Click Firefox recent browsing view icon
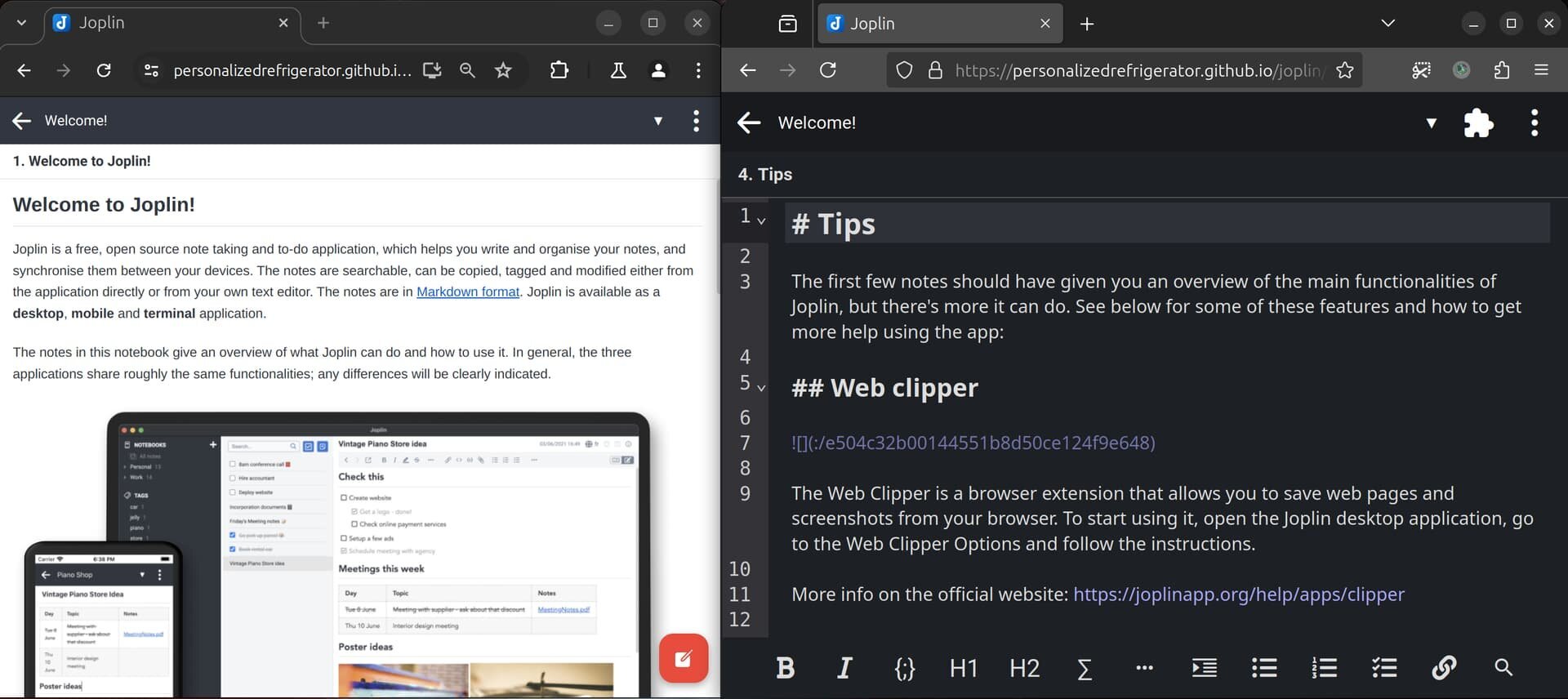The height and width of the screenshot is (699, 1568). pos(787,24)
